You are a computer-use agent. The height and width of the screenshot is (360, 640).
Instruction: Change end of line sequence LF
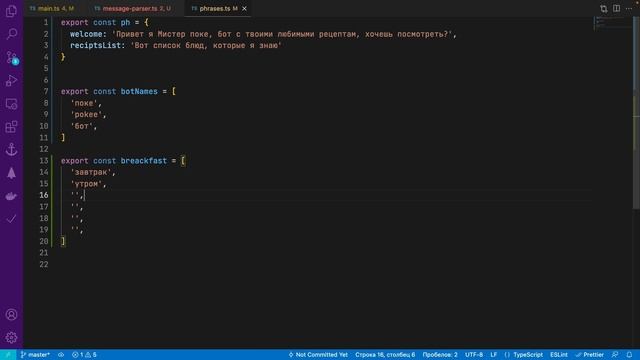(x=493, y=355)
